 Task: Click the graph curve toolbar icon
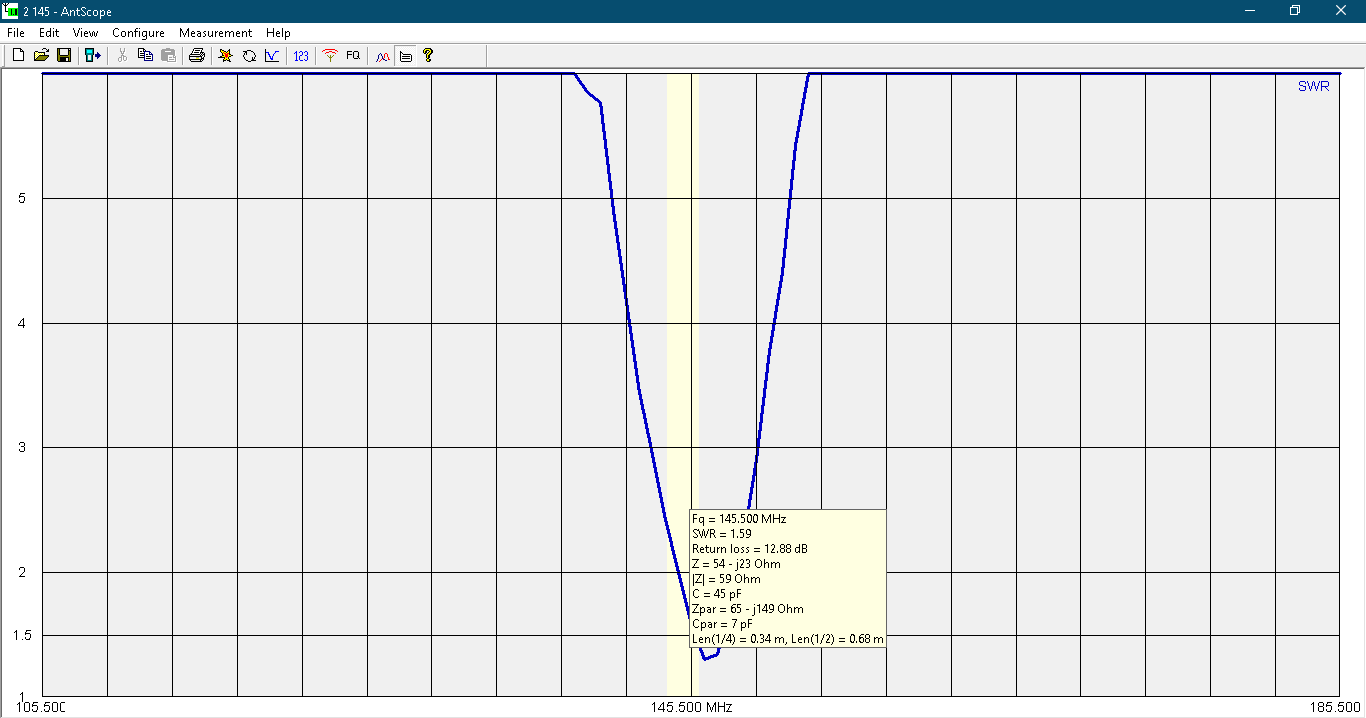(x=271, y=56)
